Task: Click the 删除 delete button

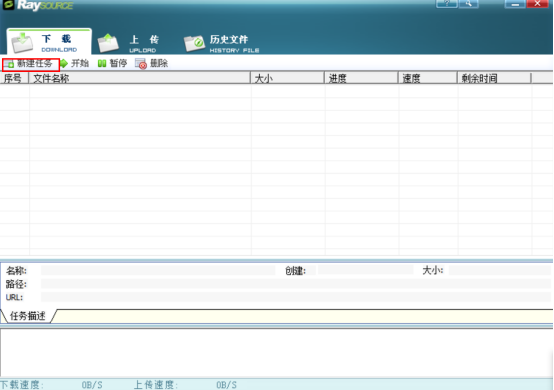Action: click(152, 64)
